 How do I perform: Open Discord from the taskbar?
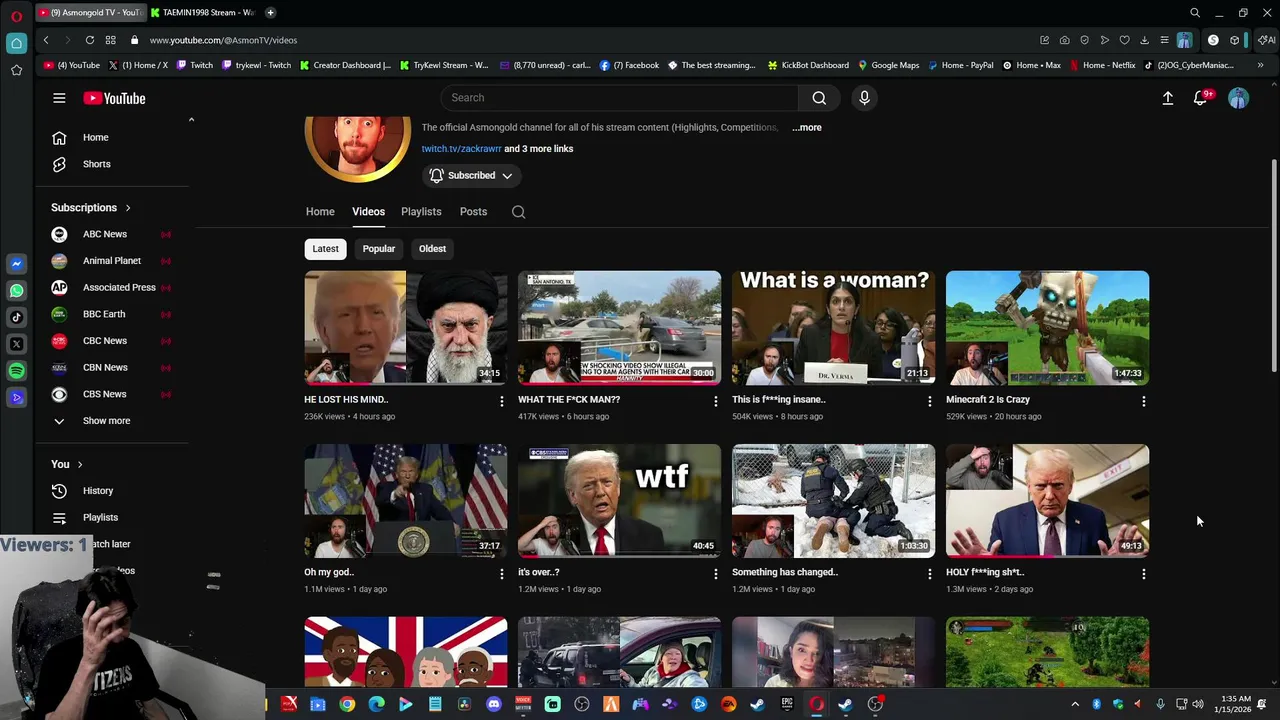click(493, 704)
